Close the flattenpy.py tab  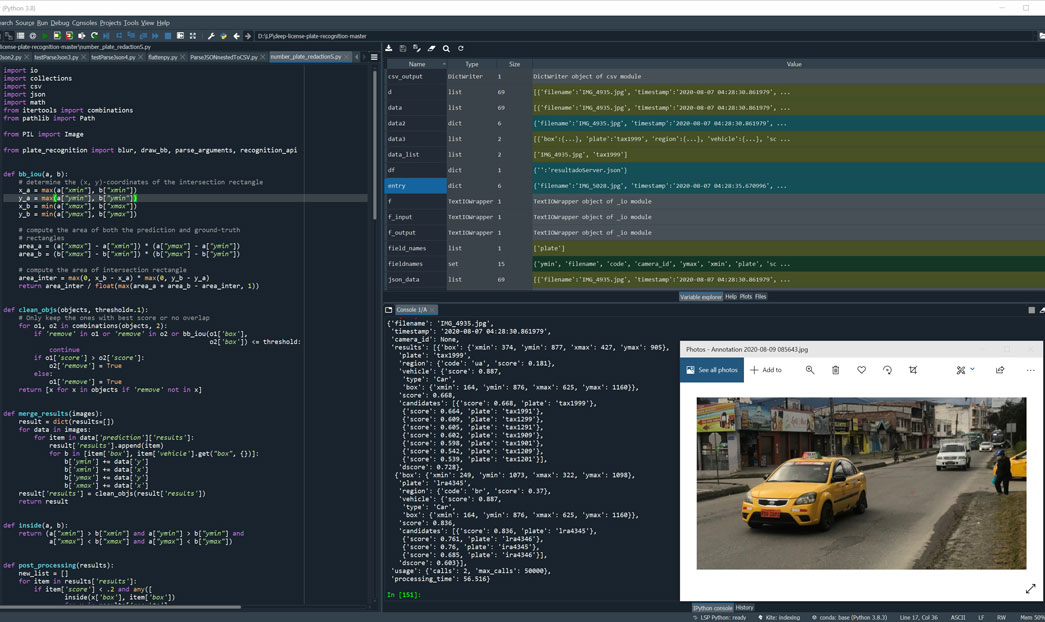click(183, 57)
